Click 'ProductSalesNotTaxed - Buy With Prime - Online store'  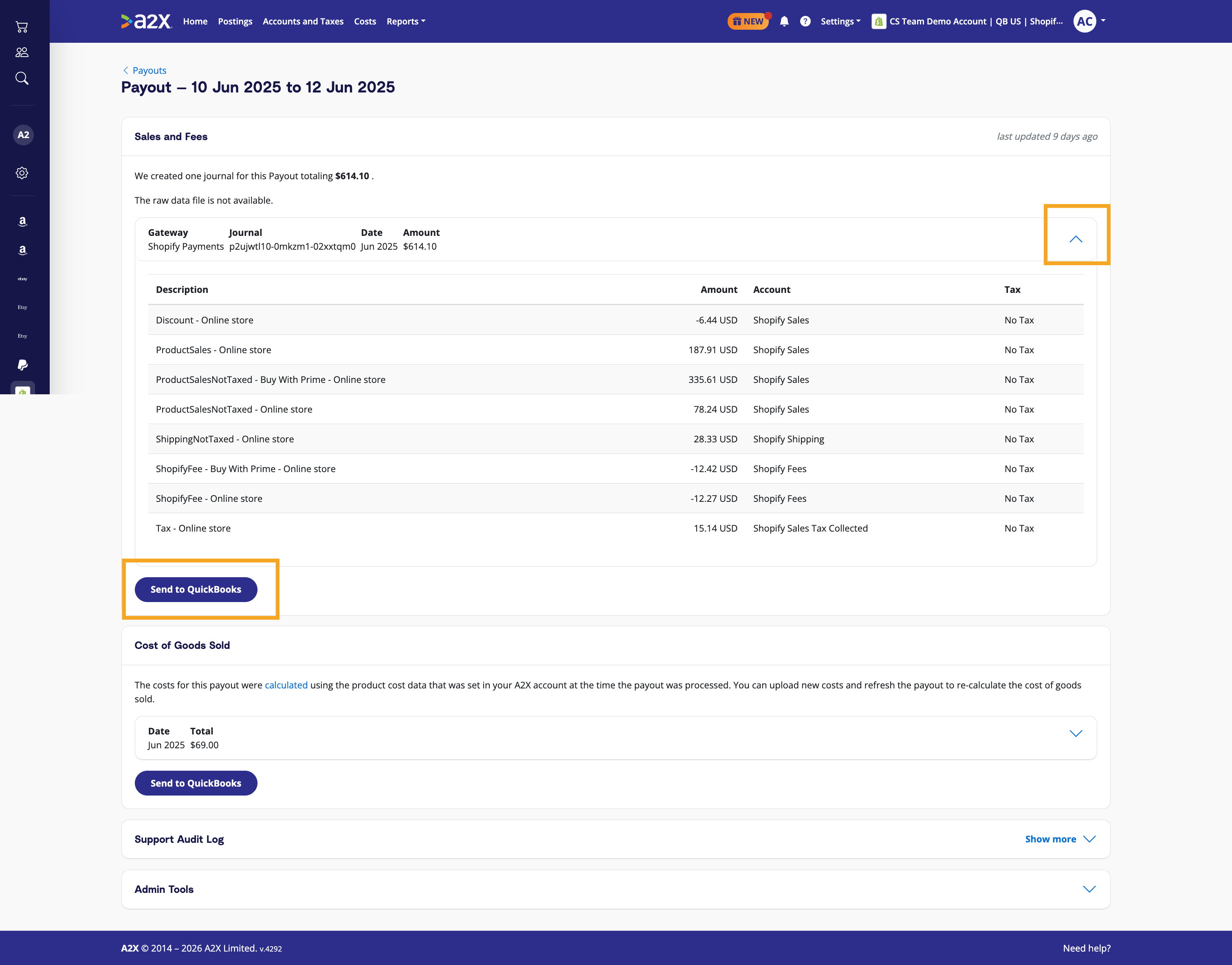tap(271, 380)
